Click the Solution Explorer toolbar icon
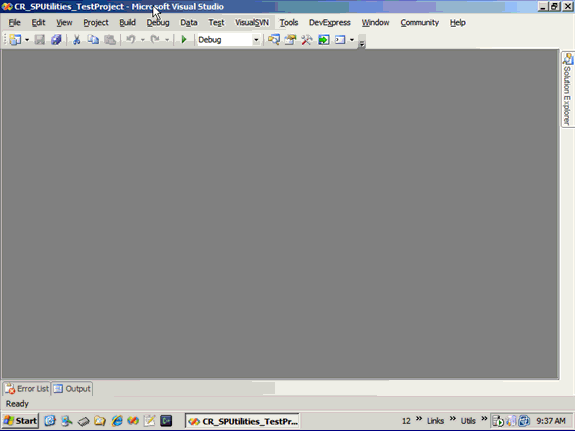Viewport: 575px width, 431px height. (274, 40)
